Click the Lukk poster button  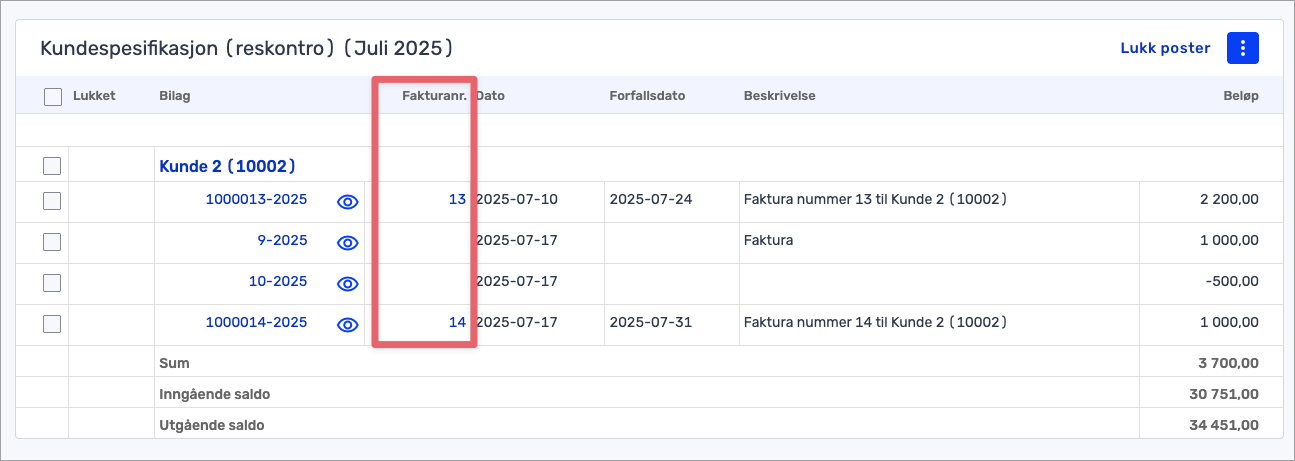[1165, 48]
